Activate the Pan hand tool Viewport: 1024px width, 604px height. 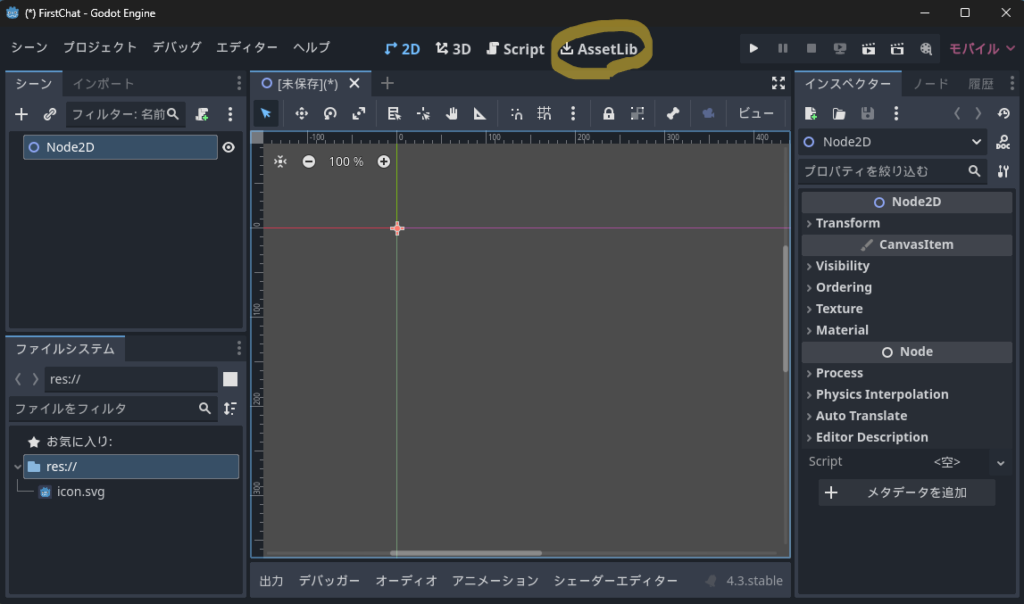[x=451, y=114]
